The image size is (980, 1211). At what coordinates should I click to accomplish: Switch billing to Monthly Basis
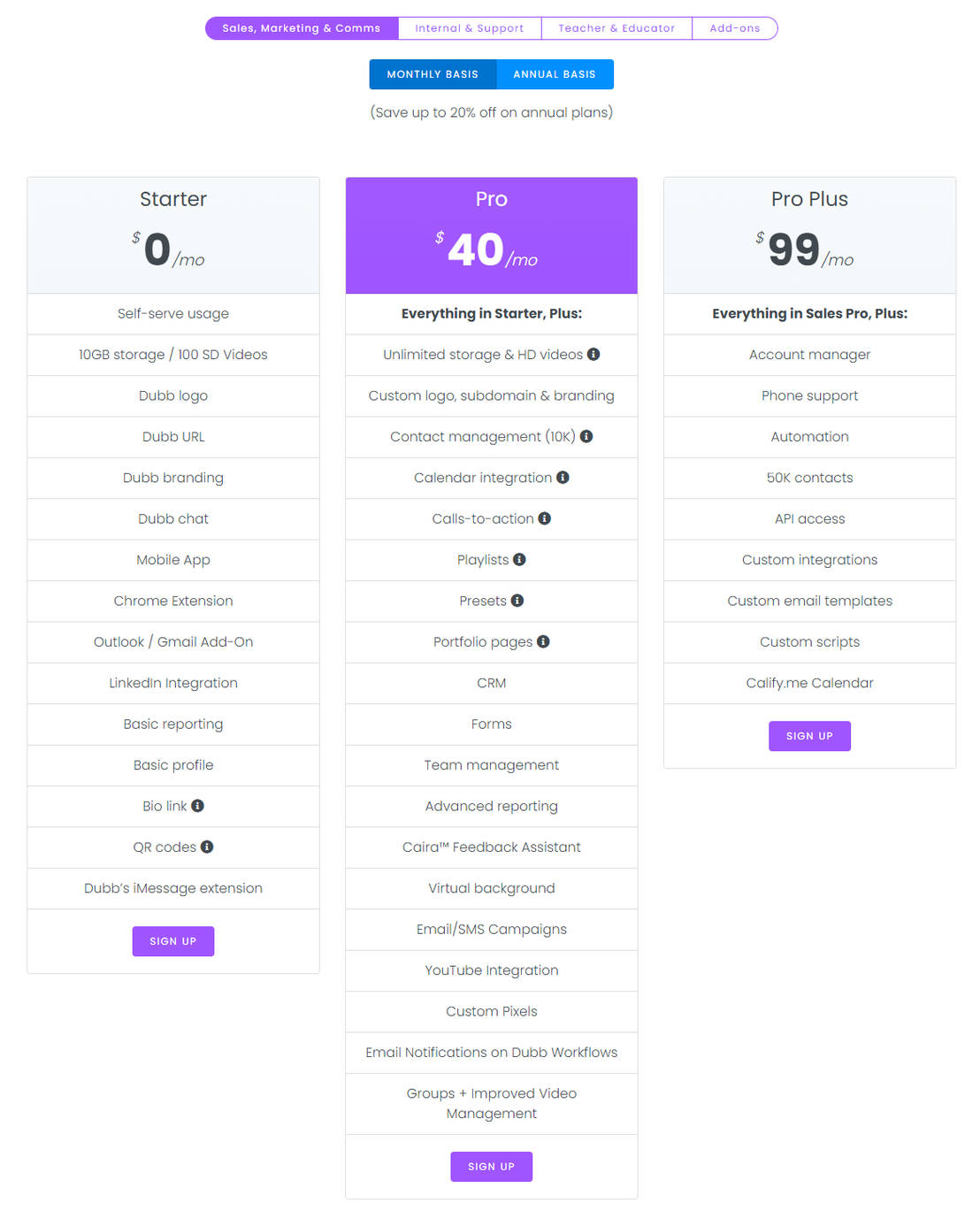click(x=433, y=74)
